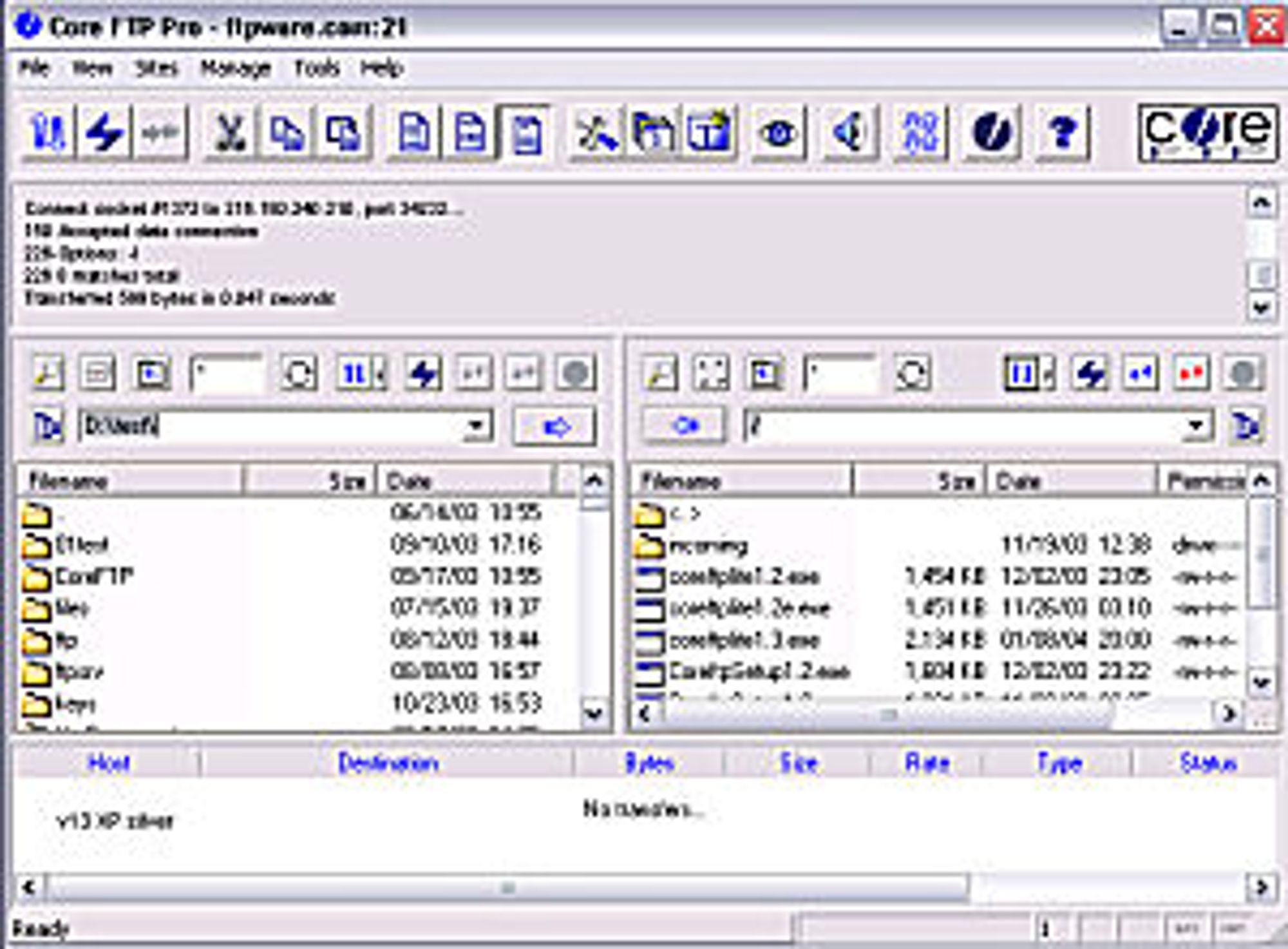Sort local list by Filename header
Screen dimensions: 1288x949
[130, 481]
